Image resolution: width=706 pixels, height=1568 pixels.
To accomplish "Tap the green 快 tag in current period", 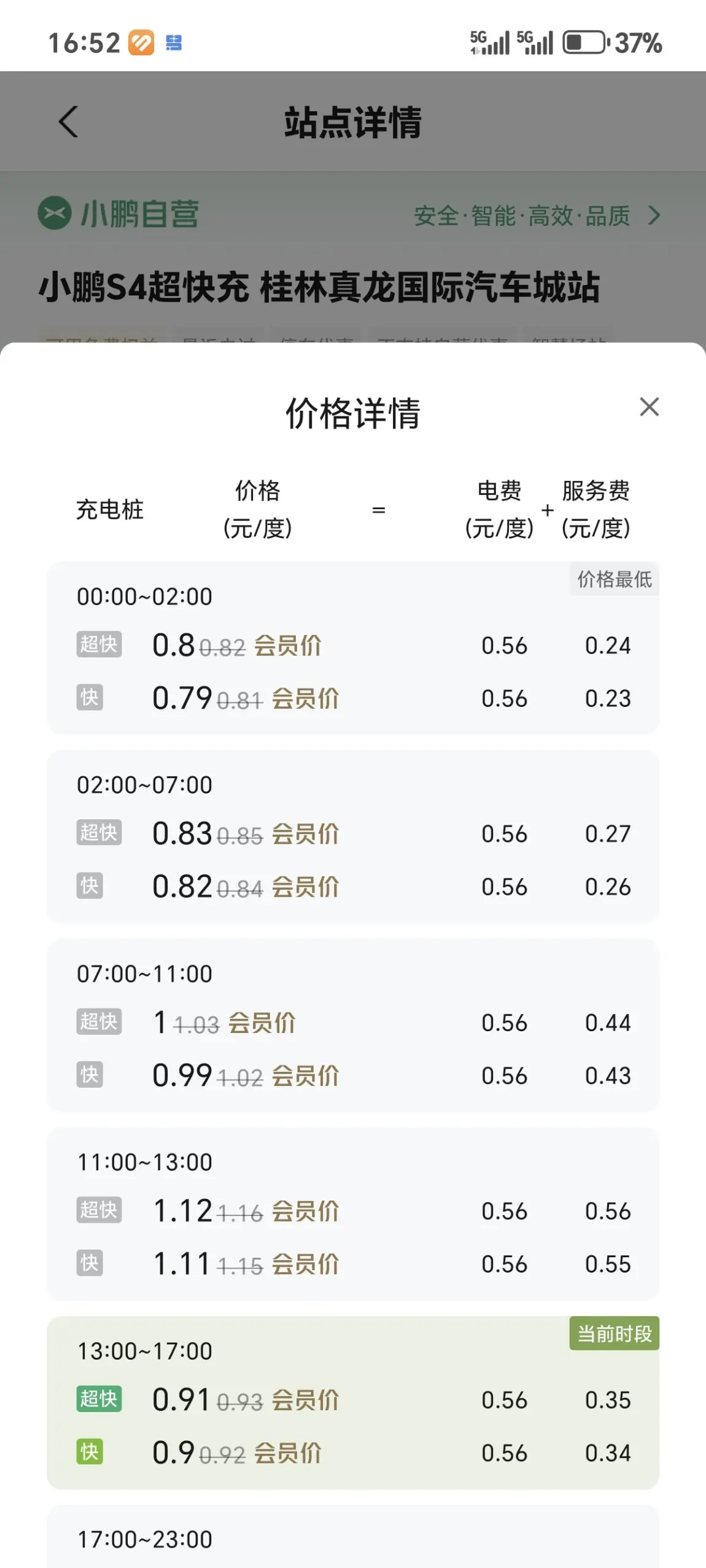I will coord(90,1452).
